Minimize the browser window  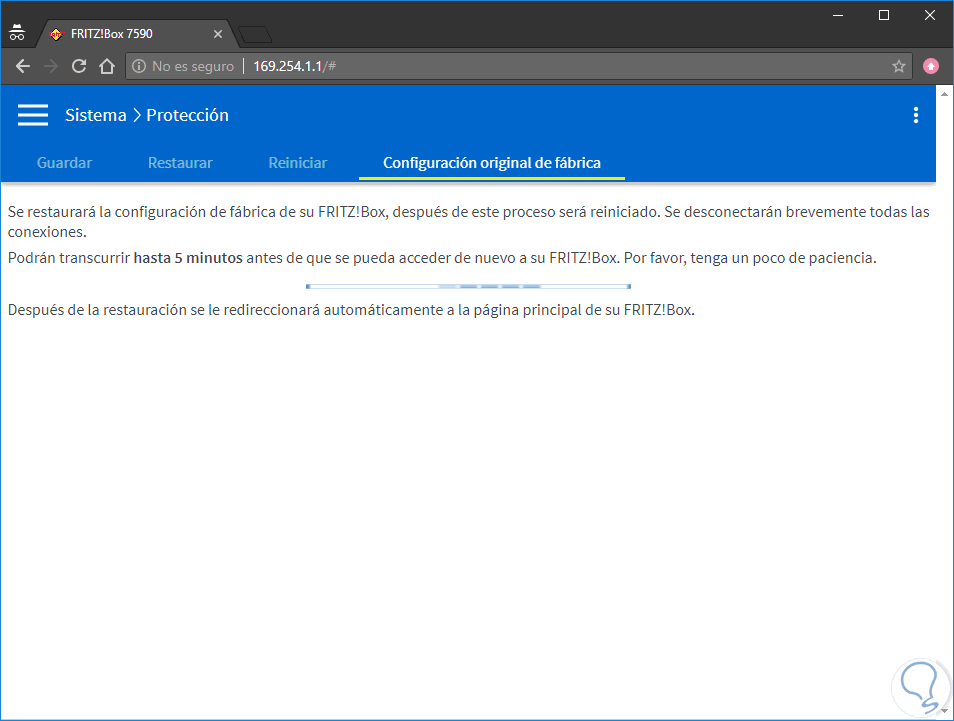(x=838, y=15)
